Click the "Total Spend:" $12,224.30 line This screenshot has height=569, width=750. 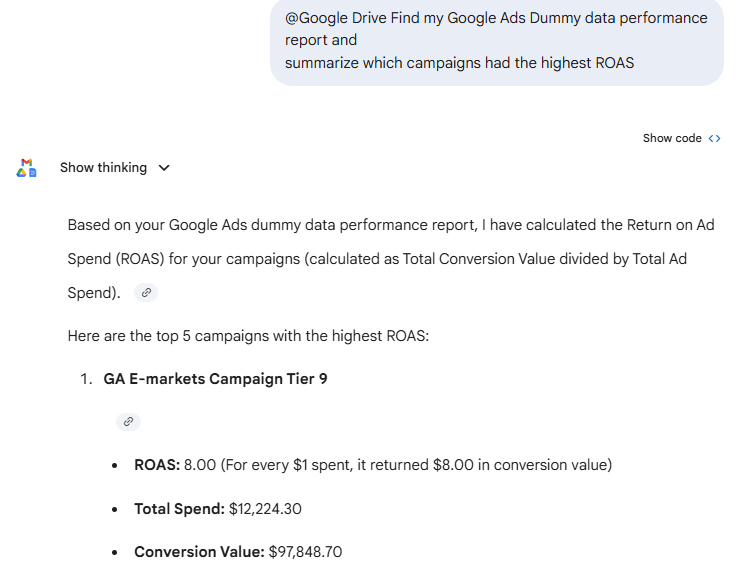[x=218, y=509]
